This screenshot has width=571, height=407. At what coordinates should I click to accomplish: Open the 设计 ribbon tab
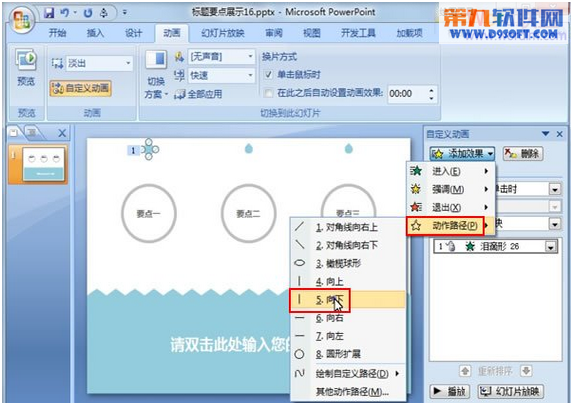pyautogui.click(x=133, y=33)
